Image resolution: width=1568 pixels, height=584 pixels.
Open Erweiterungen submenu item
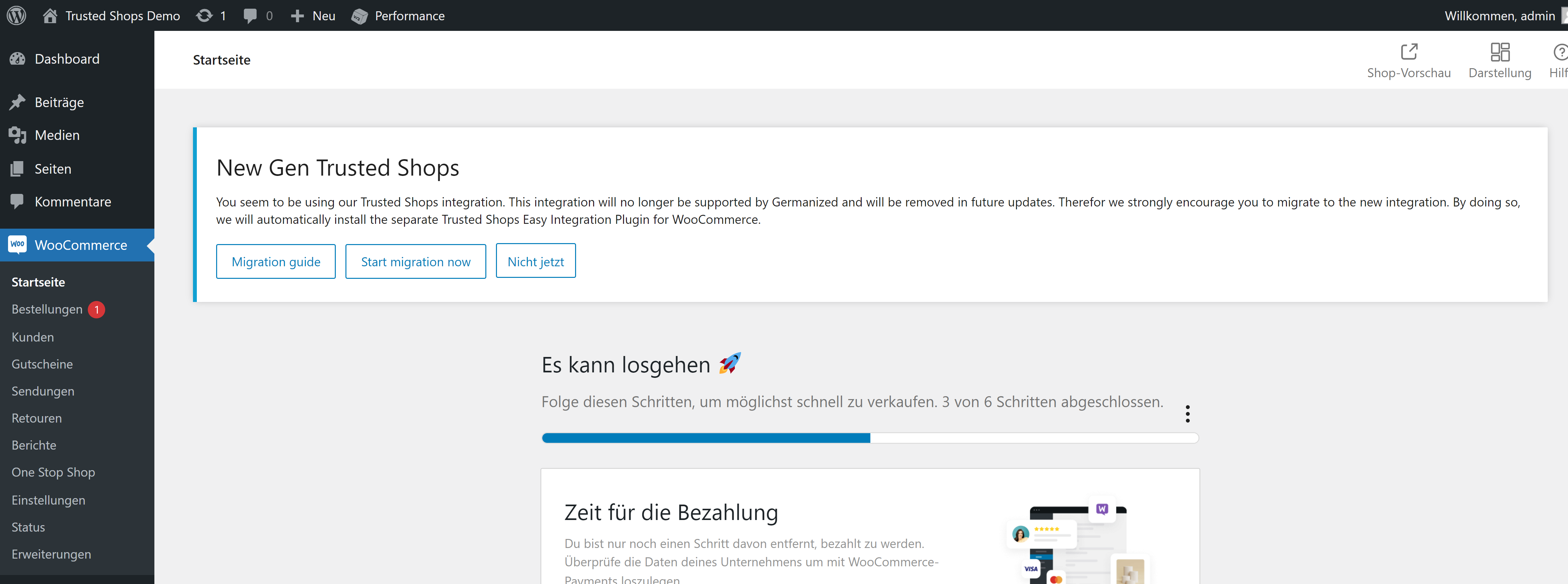point(51,554)
